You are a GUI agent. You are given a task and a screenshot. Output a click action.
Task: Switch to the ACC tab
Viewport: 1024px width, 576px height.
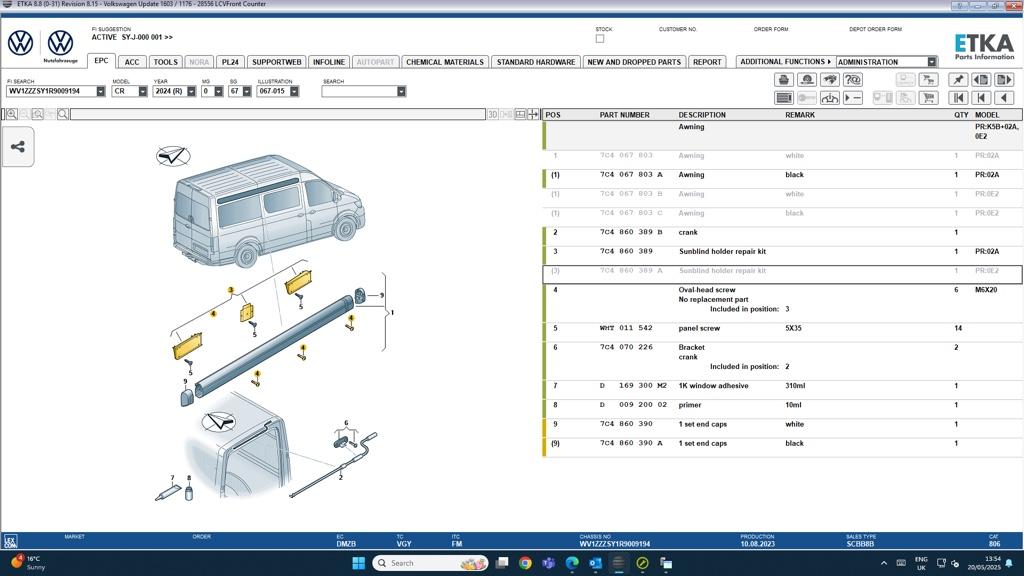(x=132, y=62)
